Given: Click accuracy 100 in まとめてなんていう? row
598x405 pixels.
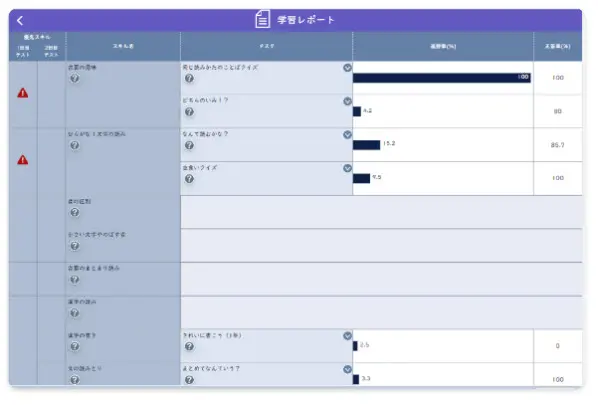Looking at the screenshot, I should click(558, 379).
